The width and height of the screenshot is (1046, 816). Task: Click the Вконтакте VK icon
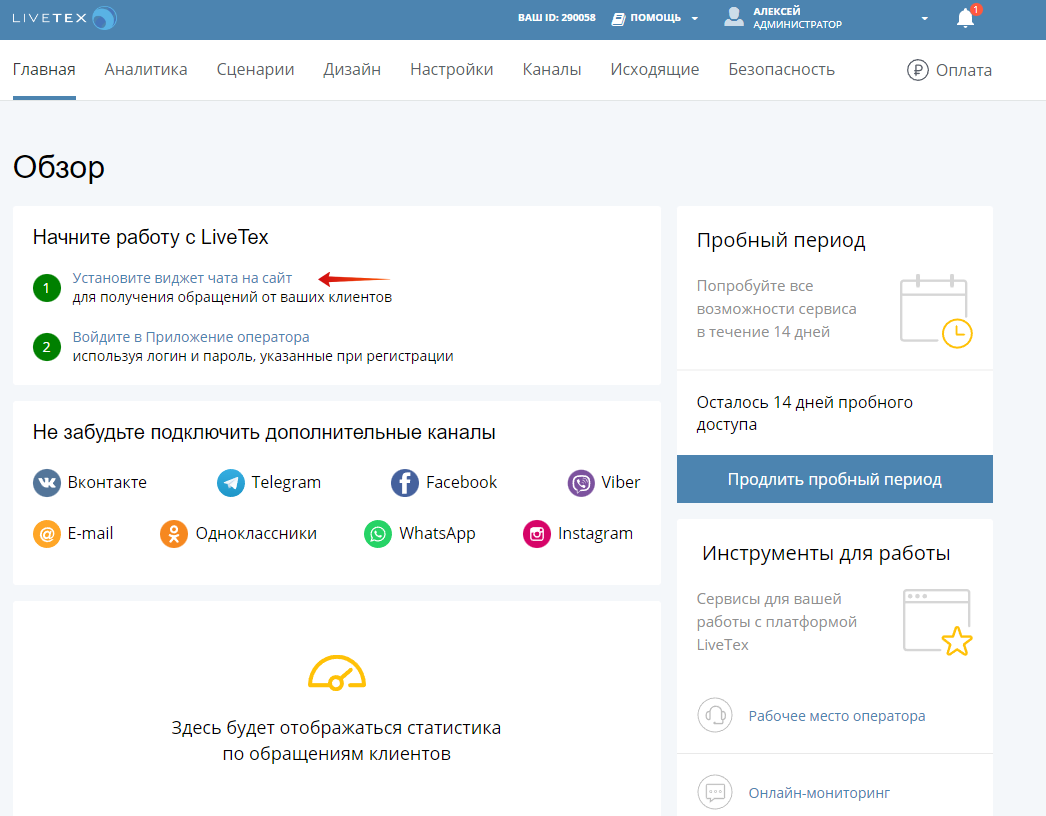(47, 482)
